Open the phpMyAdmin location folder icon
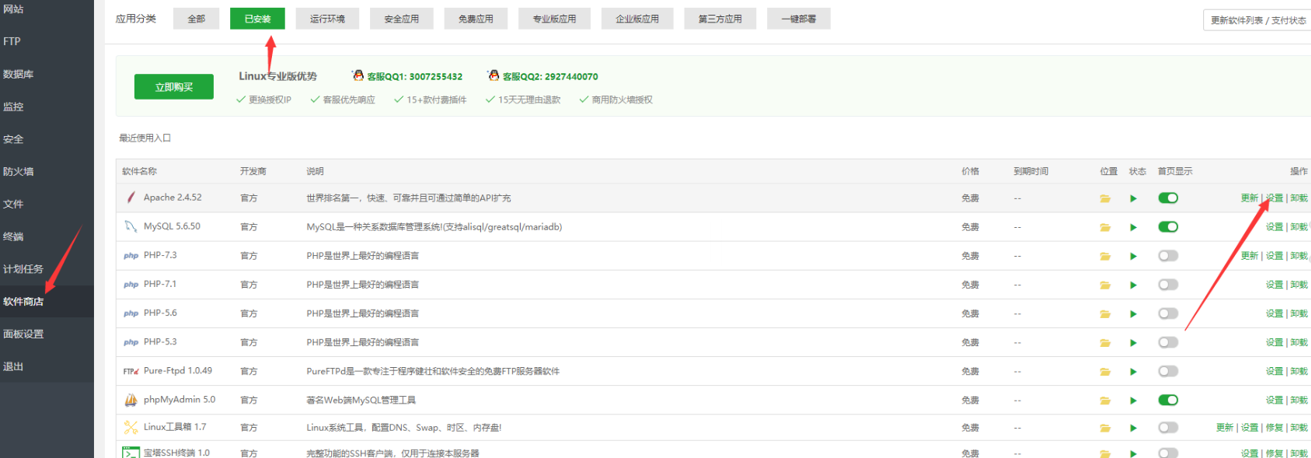This screenshot has width=1311, height=458. coord(1105,400)
